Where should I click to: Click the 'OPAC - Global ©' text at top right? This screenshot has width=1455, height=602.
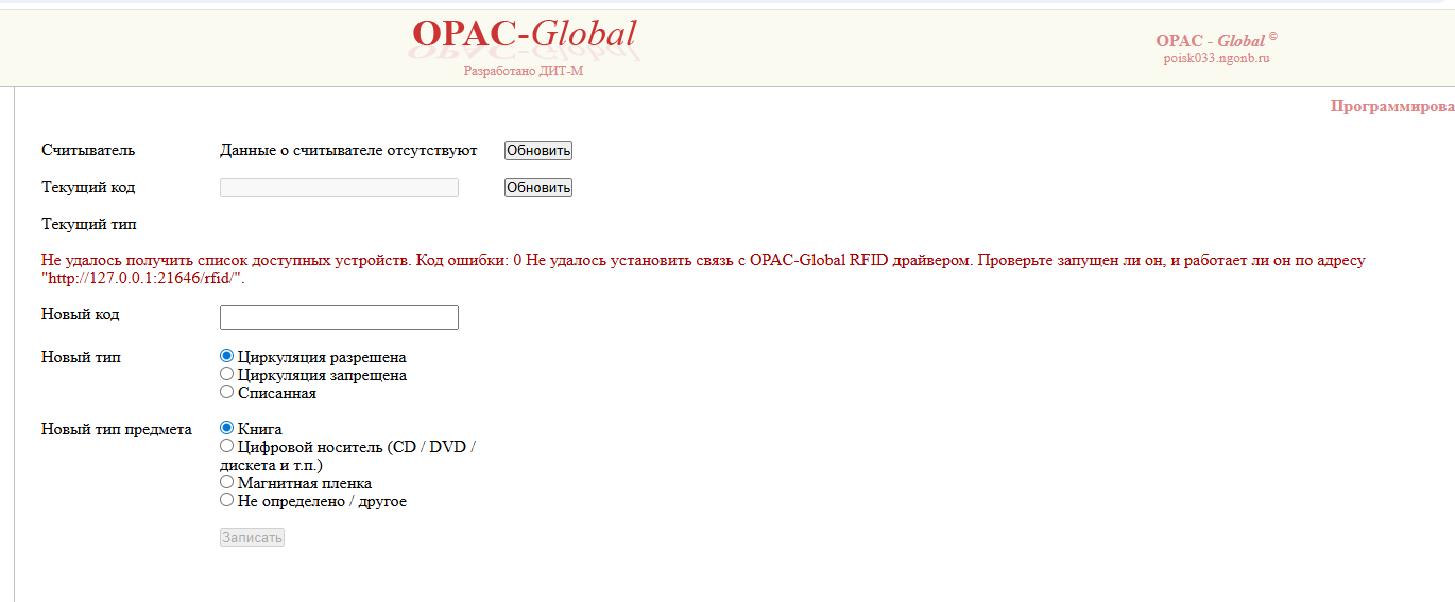tap(1216, 41)
